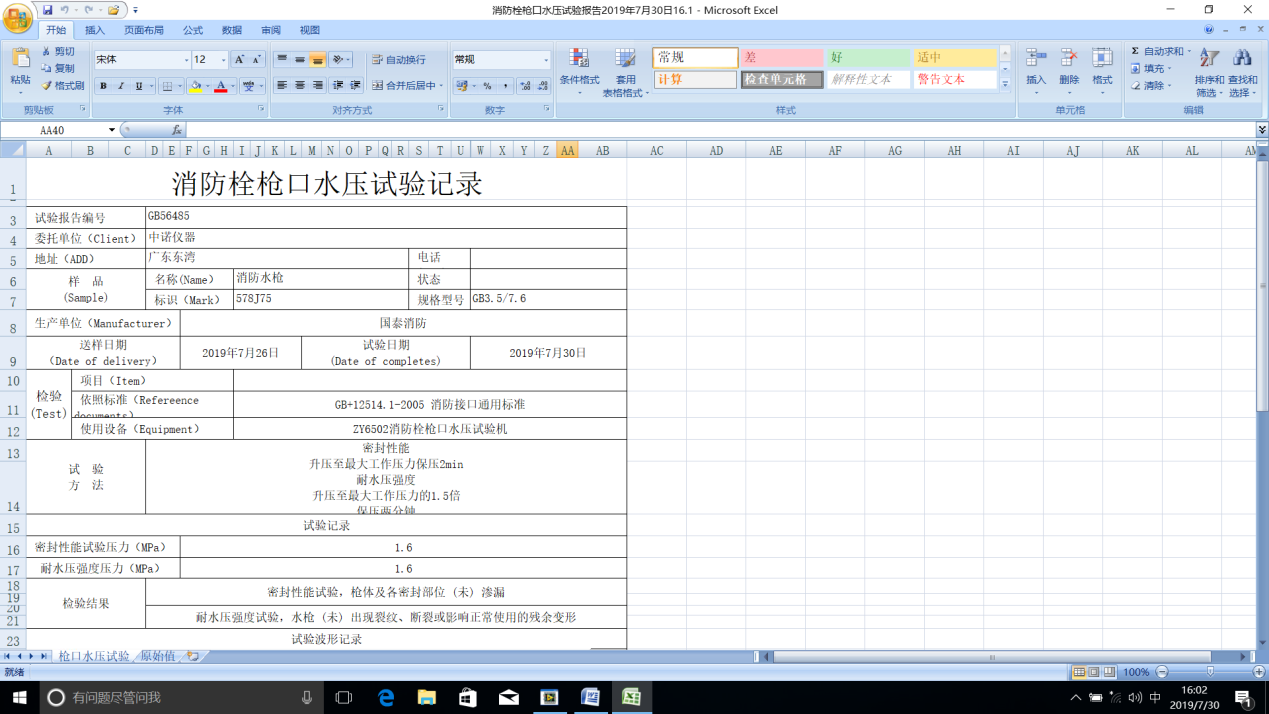The image size is (1269, 714).
Task: Open the number format dropdown (常规)
Action: tap(545, 60)
